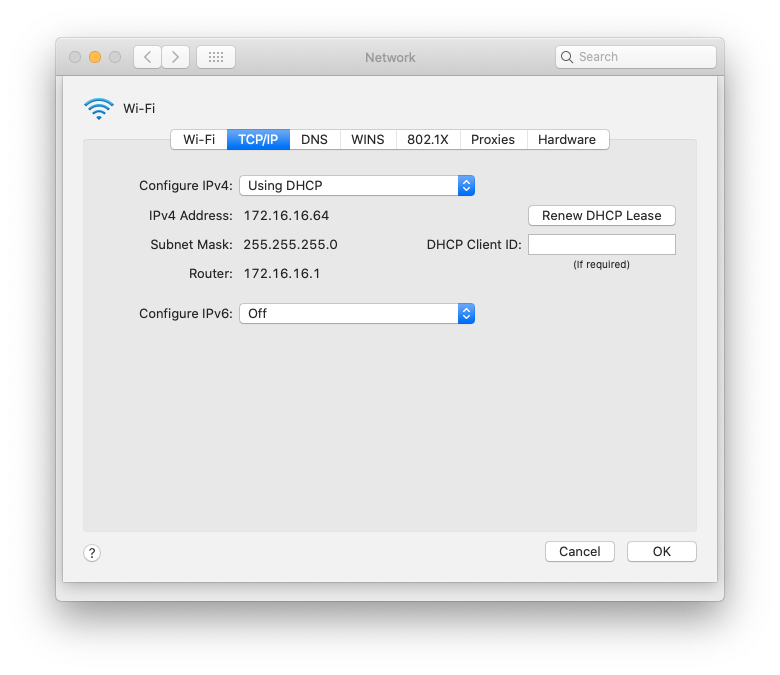Open the Hardware tab
Screen dimensions: 780x675
coord(567,139)
